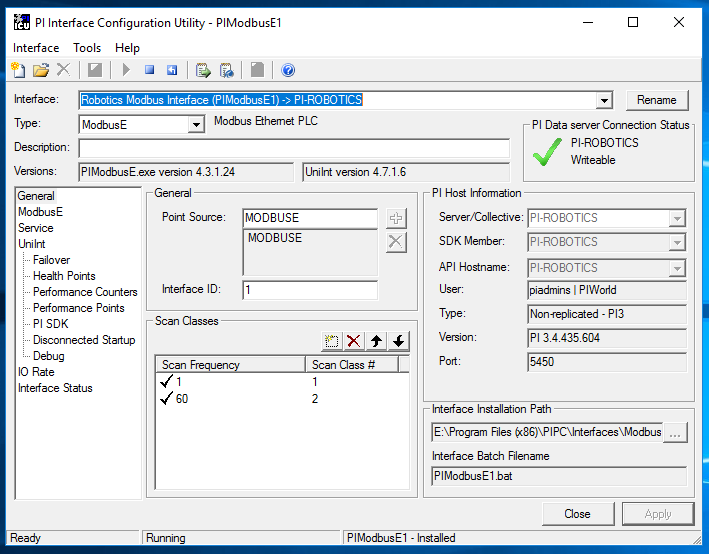Open the Help menu
709x554 pixels.
coord(127,47)
